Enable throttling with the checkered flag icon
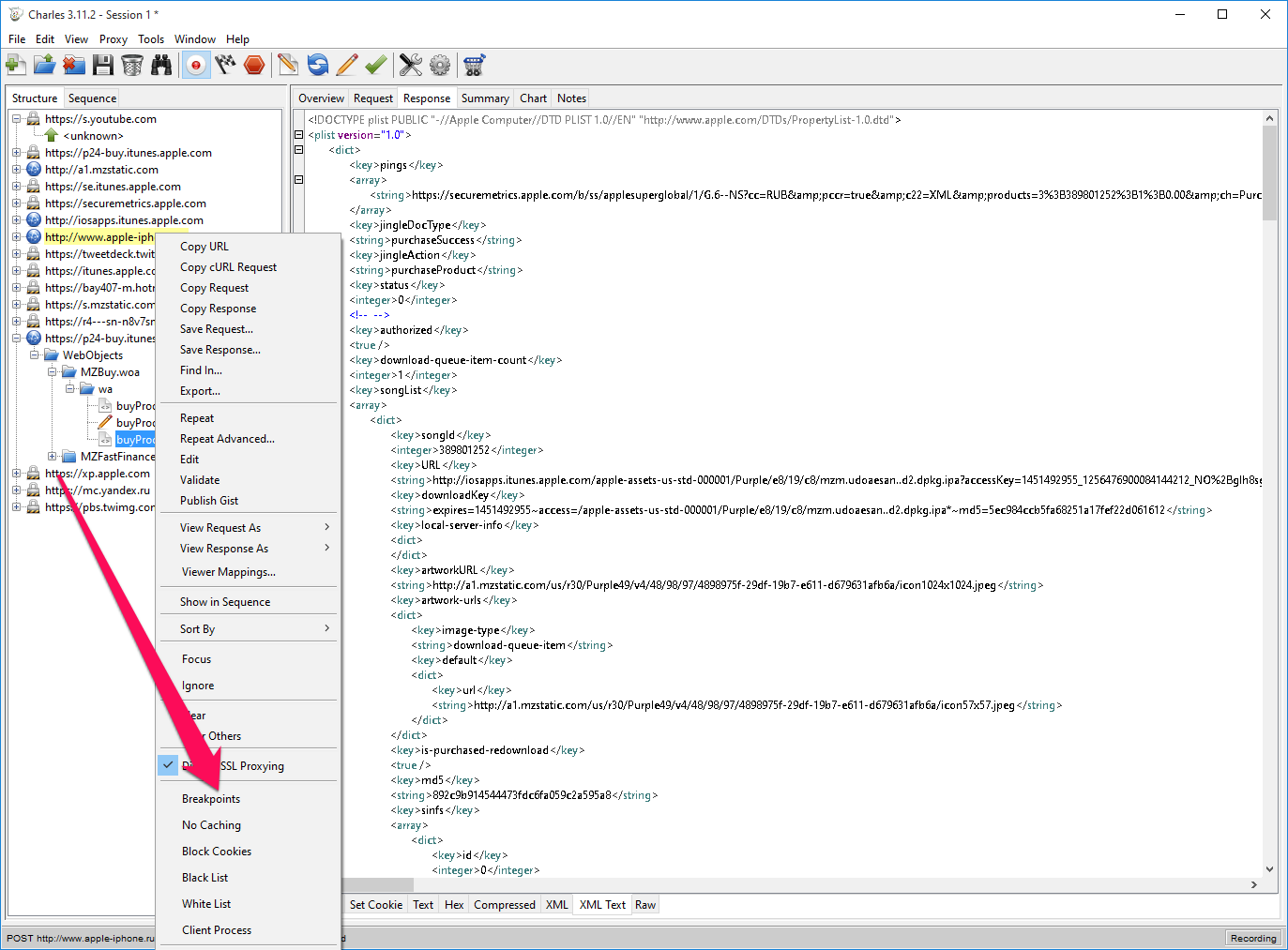Image resolution: width=1288 pixels, height=950 pixels. click(225, 65)
